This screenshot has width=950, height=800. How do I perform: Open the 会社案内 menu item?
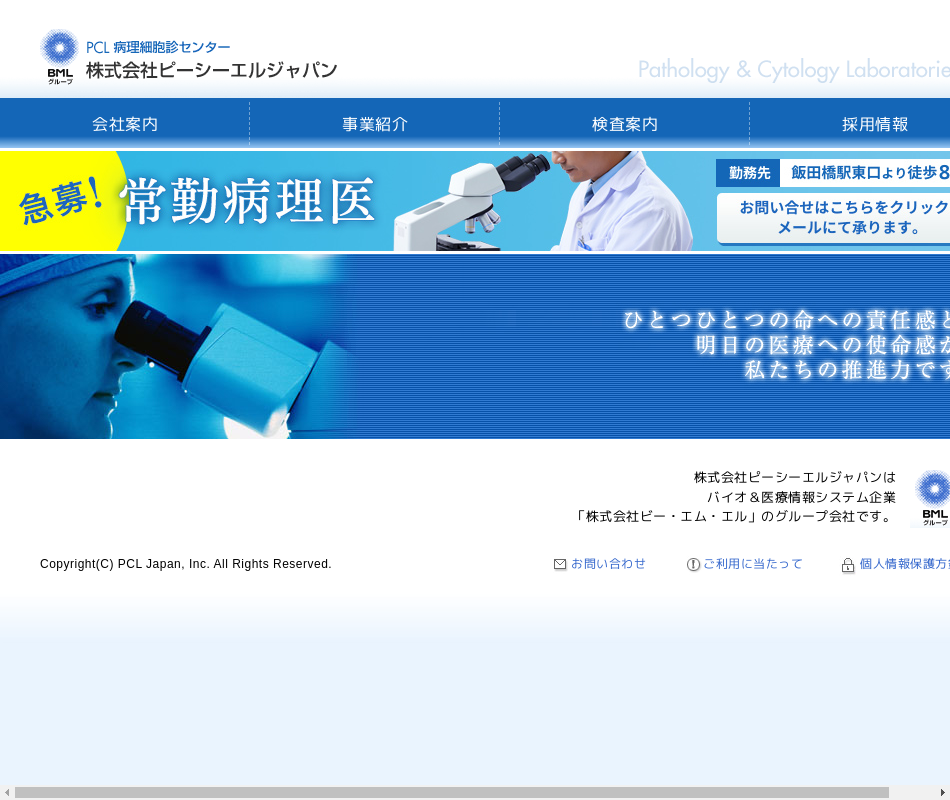pyautogui.click(x=125, y=124)
